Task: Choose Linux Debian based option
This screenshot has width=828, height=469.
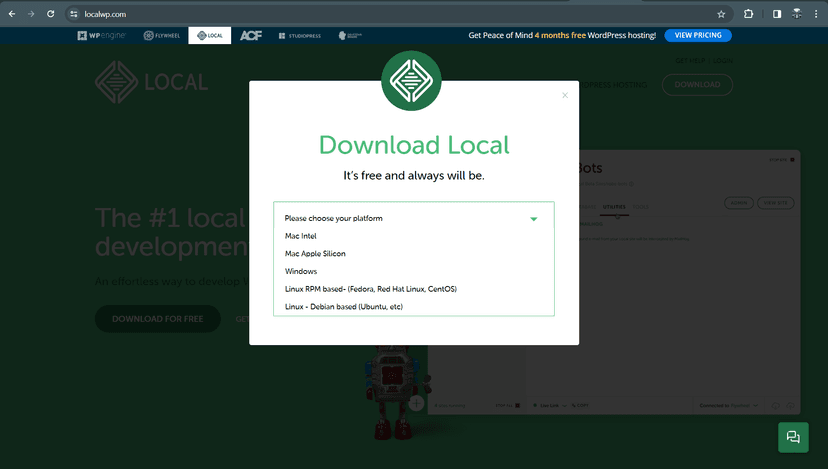Action: tap(344, 306)
